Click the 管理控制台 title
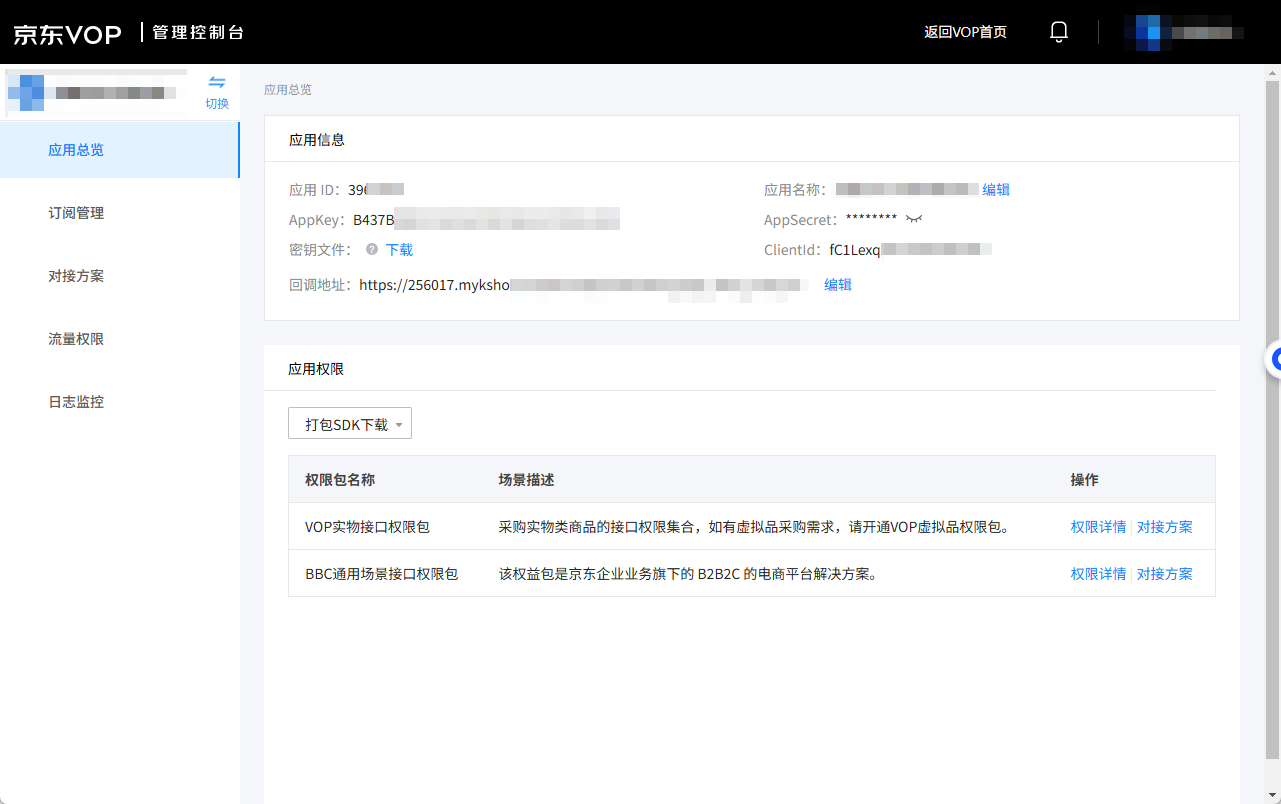This screenshot has width=1281, height=804. point(198,32)
